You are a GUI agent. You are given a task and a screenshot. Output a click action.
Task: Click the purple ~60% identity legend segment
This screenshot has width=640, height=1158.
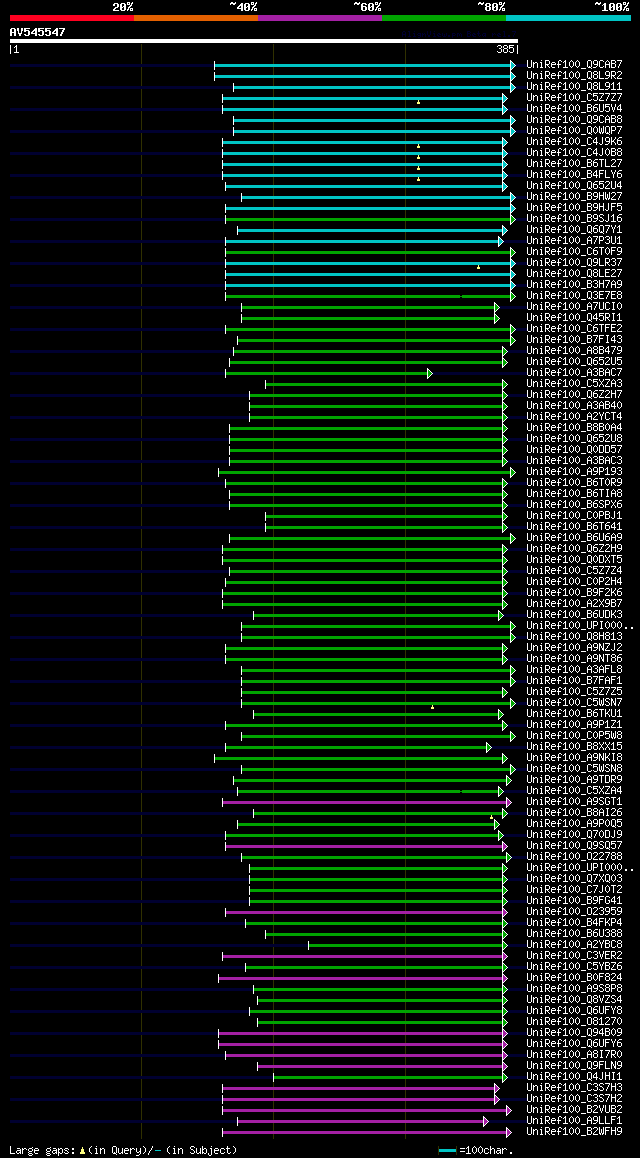point(320,17)
